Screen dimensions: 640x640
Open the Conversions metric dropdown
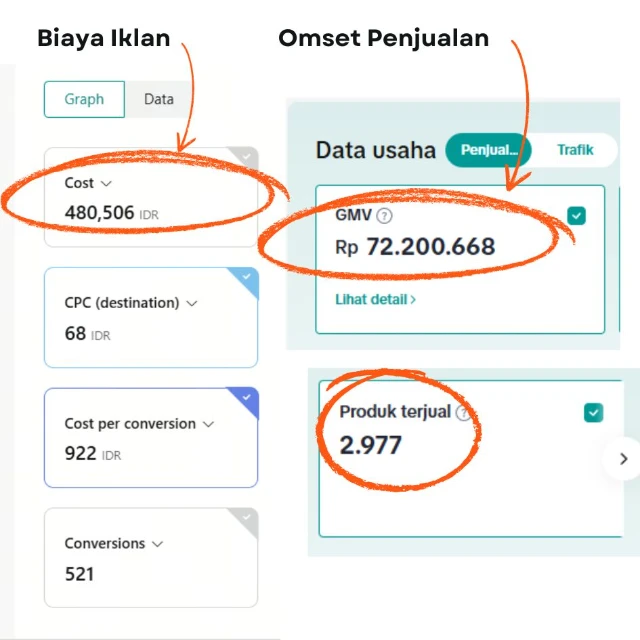point(157,544)
